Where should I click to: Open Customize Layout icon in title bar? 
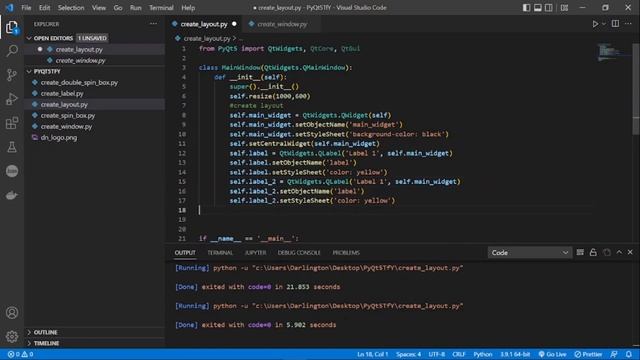[x=564, y=8]
